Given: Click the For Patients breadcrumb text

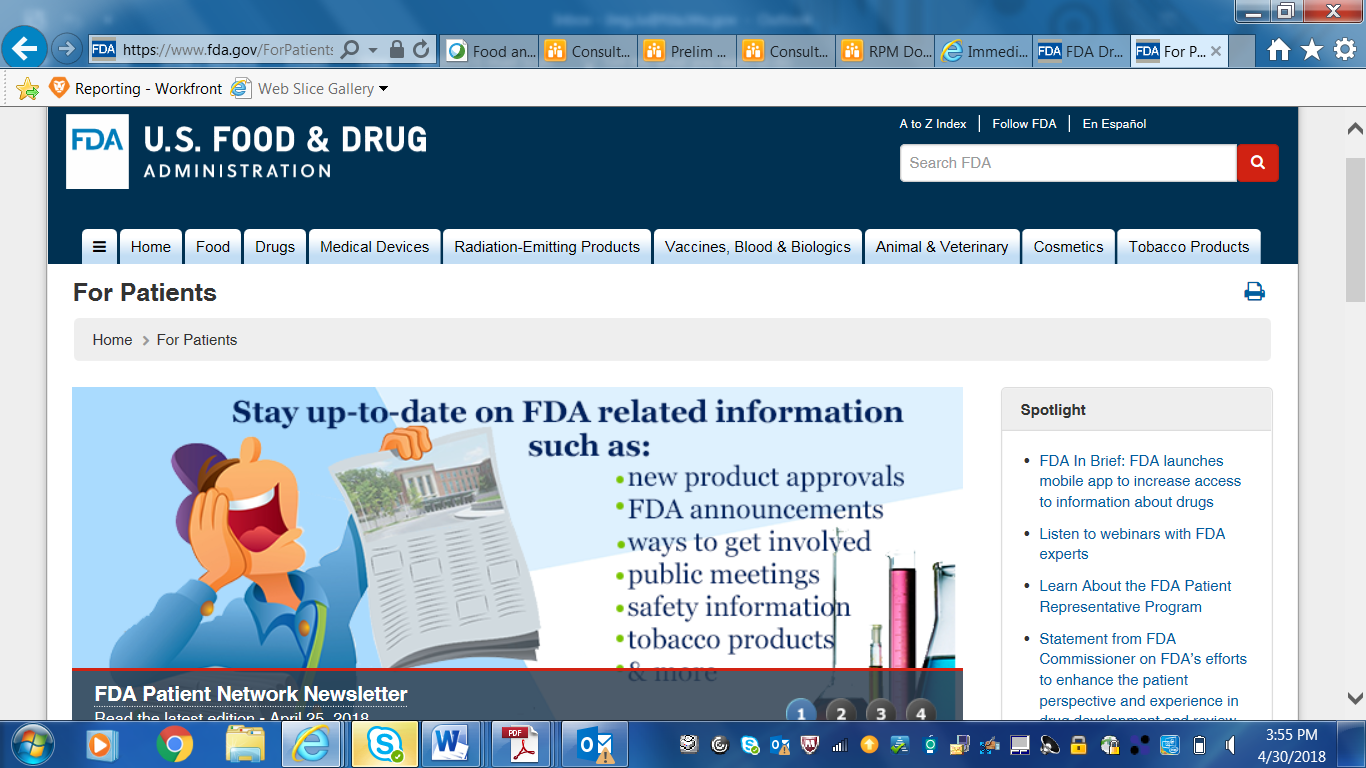Looking at the screenshot, I should 197,340.
